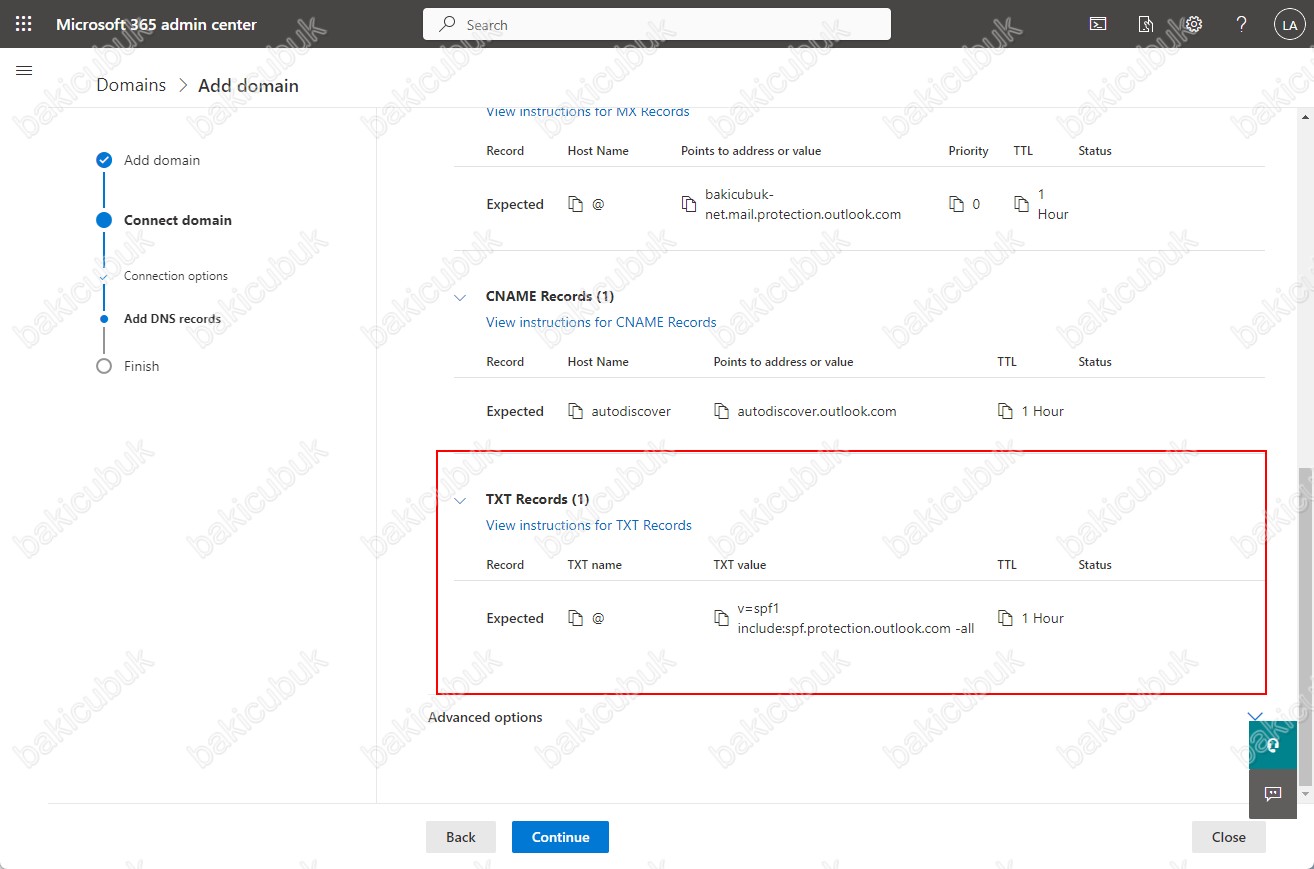Click the Close button
The width and height of the screenshot is (1314, 869).
point(1228,837)
